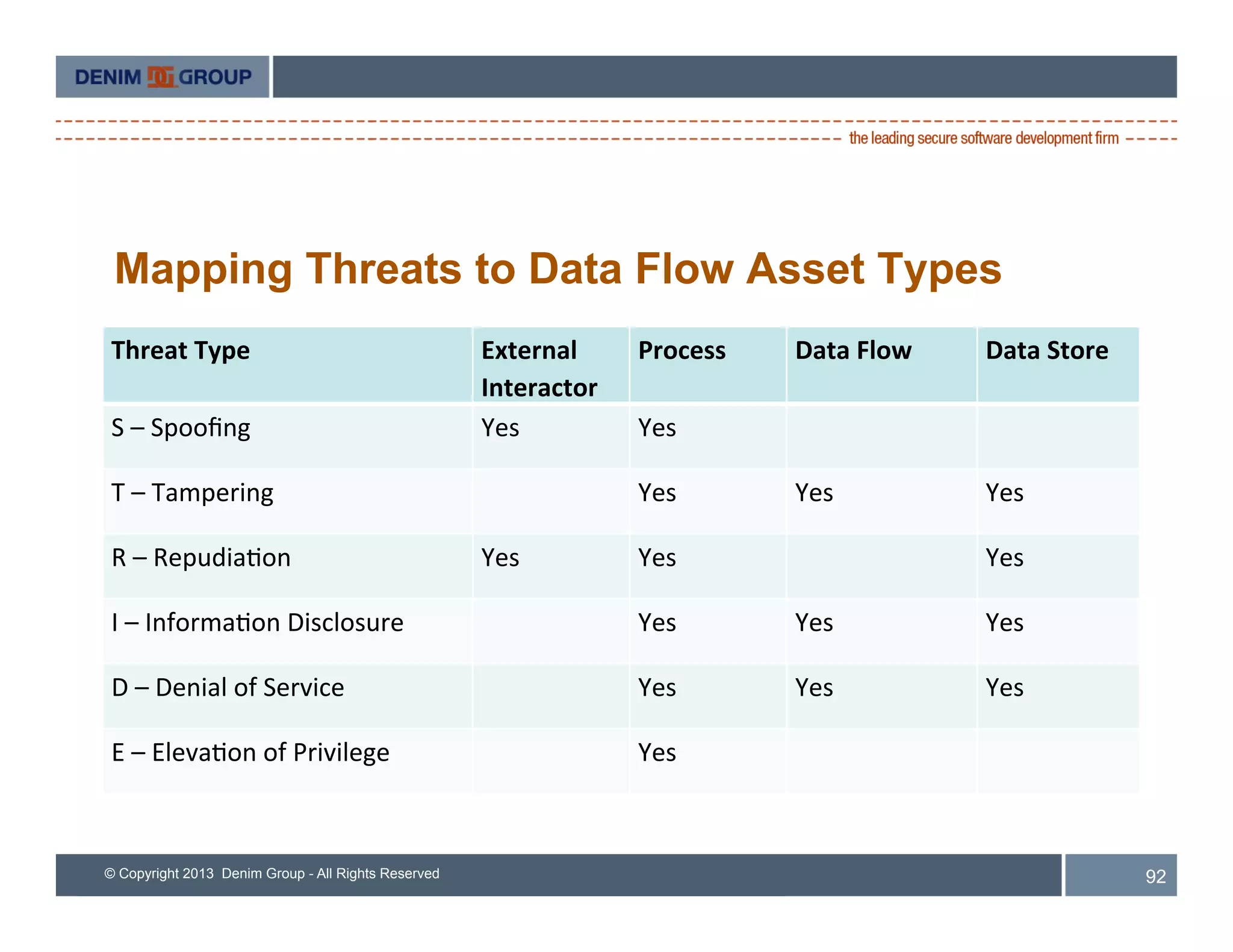Click the Denim Group logo
1233x952 pixels.
coord(163,77)
